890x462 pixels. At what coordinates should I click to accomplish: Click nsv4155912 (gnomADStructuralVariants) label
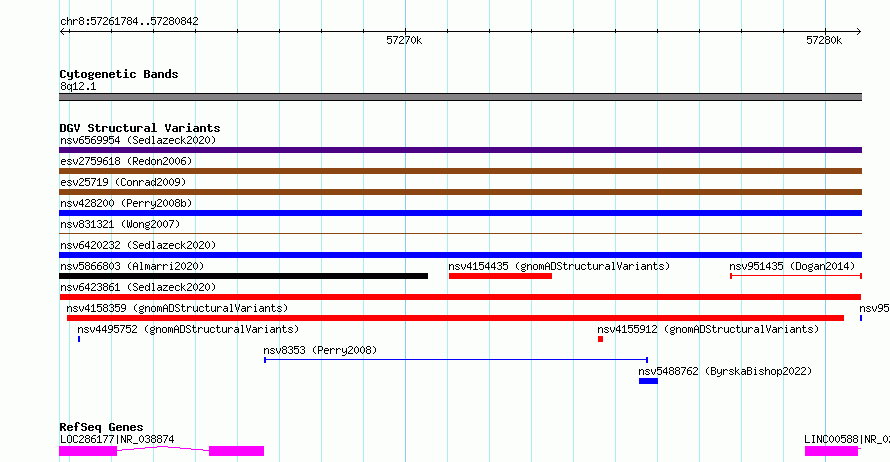click(708, 329)
